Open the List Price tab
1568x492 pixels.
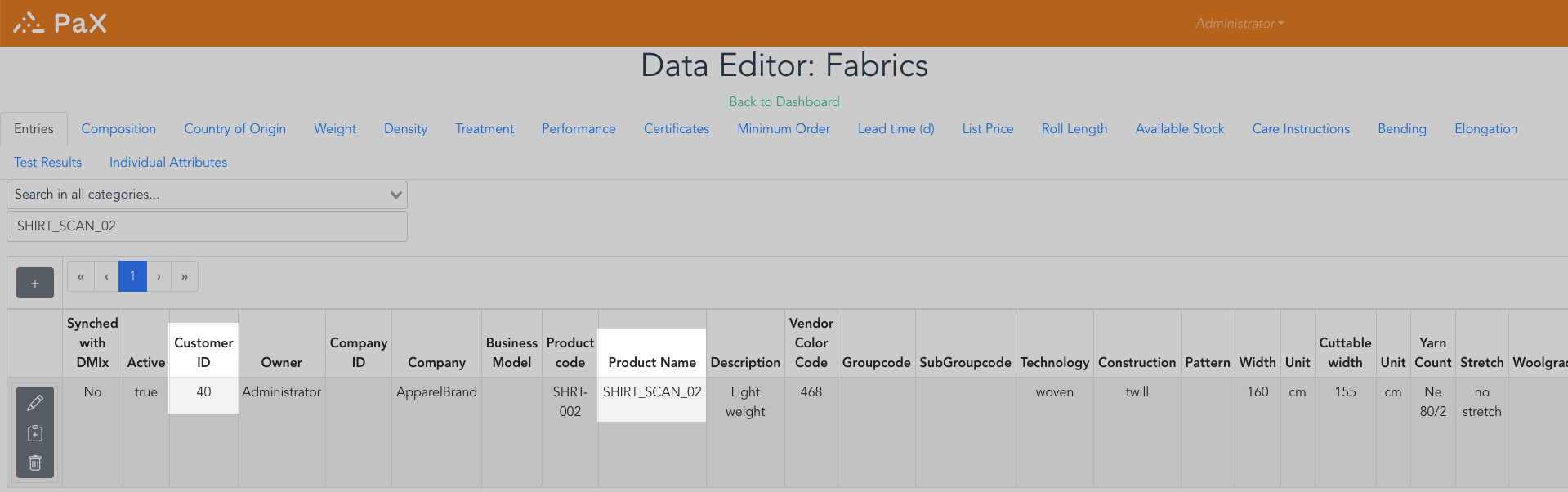pos(988,129)
